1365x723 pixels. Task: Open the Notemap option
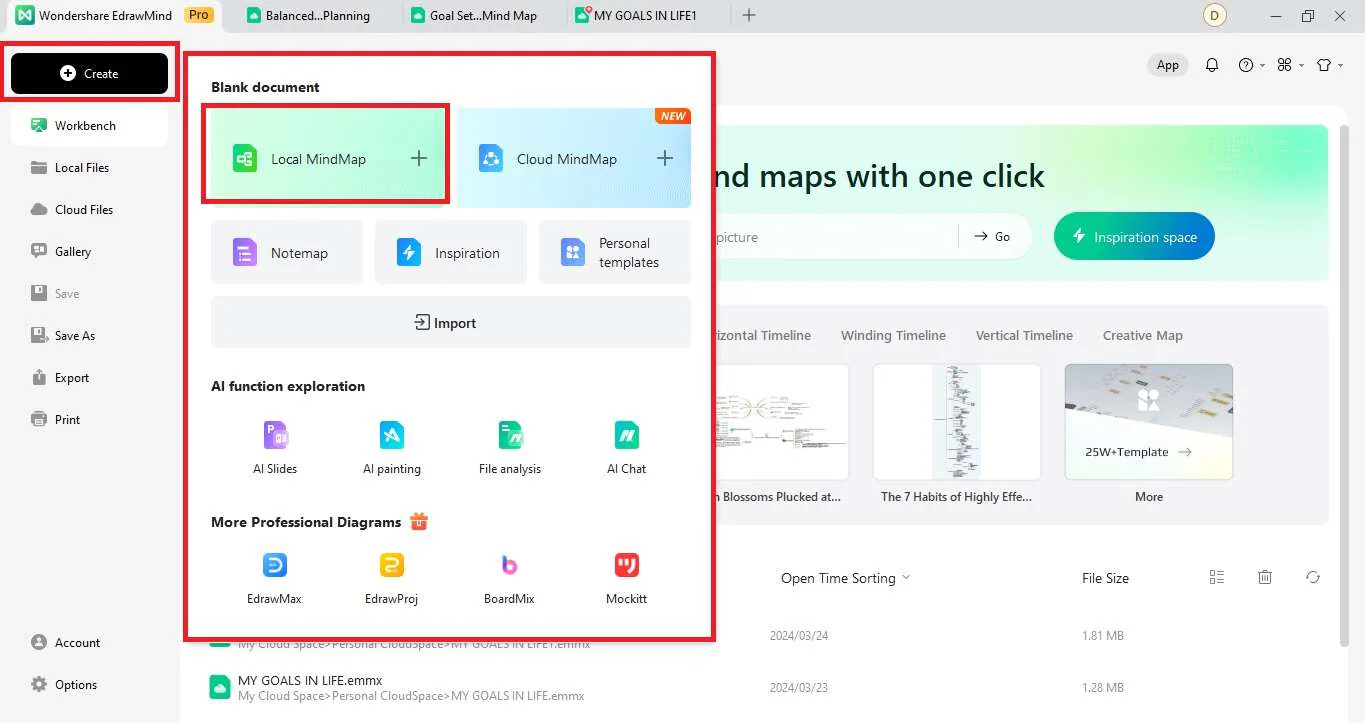point(287,253)
